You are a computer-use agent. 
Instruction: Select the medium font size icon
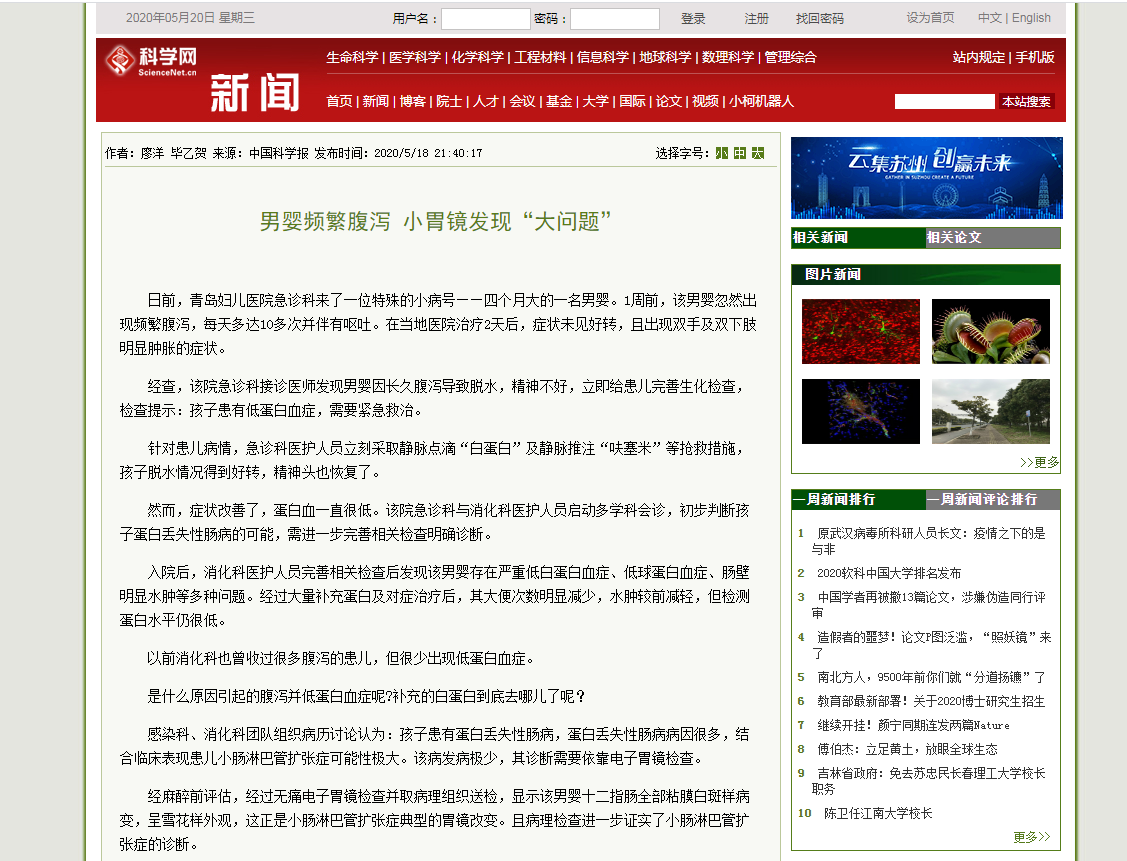(x=740, y=153)
